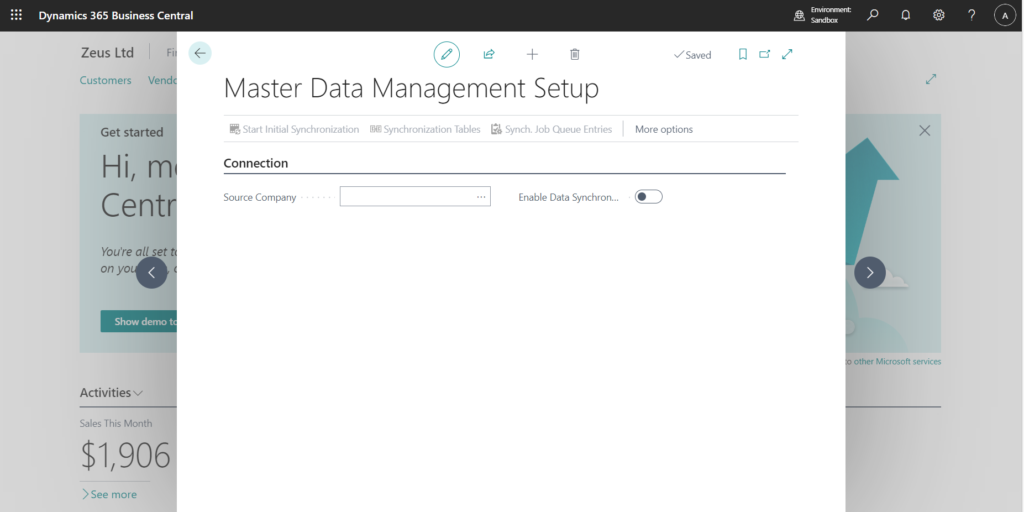Click the $1,906 sales figure
Screen dimensions: 1024x512
point(125,455)
